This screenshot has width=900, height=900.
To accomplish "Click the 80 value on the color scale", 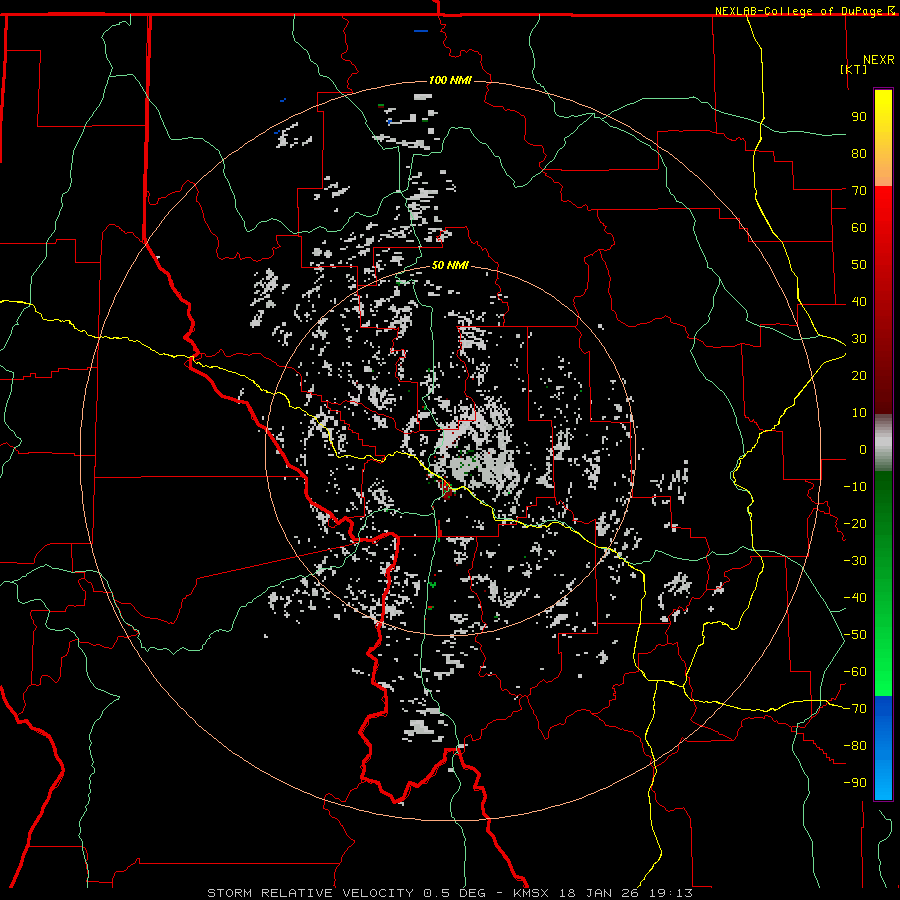I will pyautogui.click(x=859, y=153).
